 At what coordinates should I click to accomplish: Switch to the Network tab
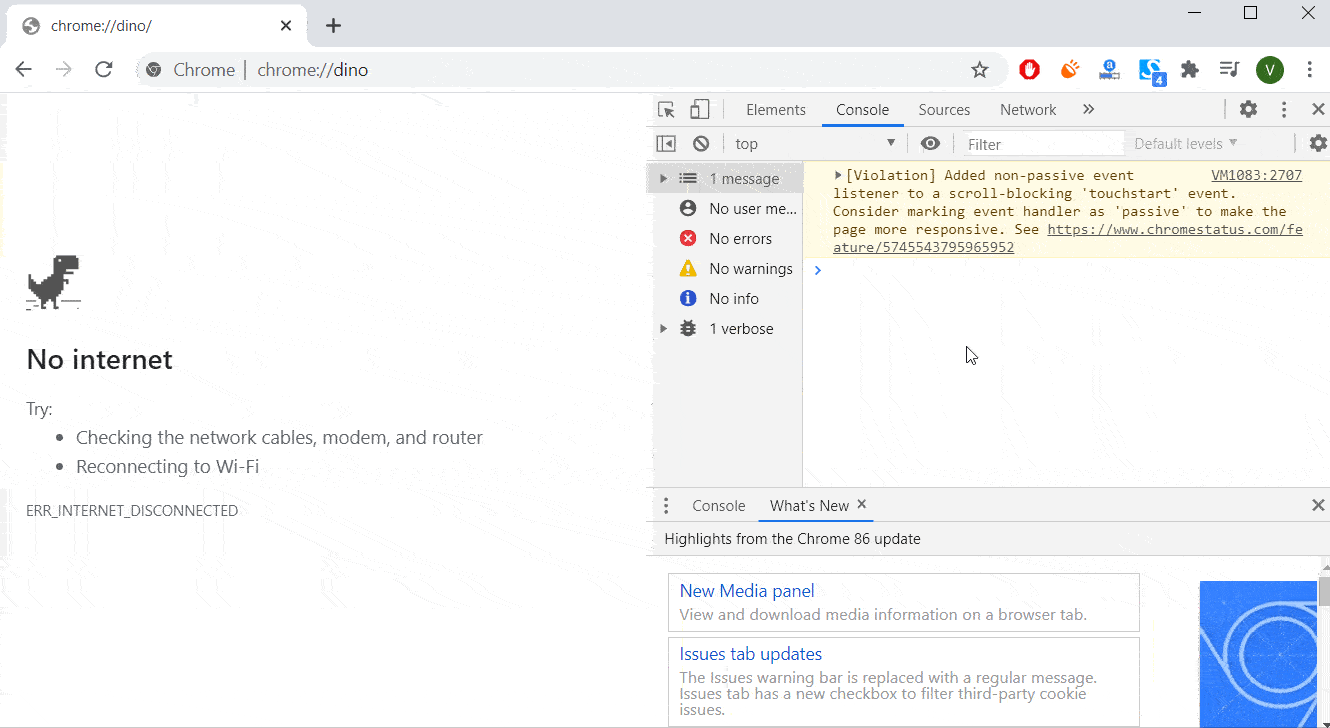pyautogui.click(x=1028, y=110)
